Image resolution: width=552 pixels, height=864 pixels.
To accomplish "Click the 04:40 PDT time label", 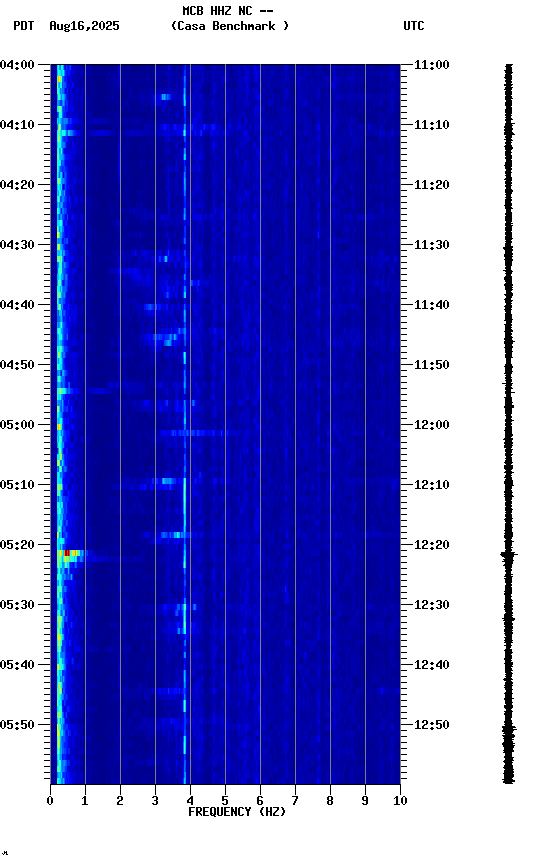I will coord(17,305).
